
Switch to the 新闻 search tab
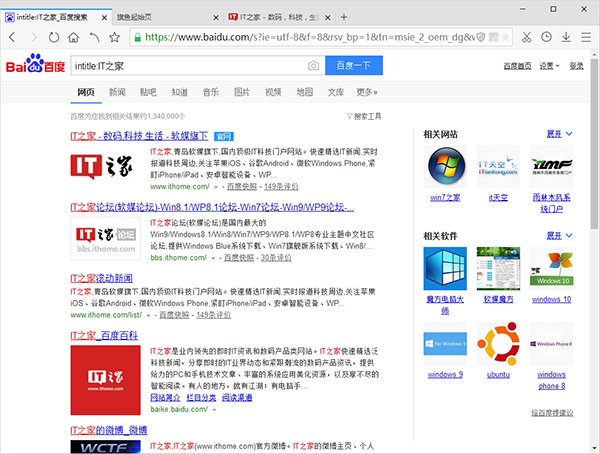tap(117, 92)
